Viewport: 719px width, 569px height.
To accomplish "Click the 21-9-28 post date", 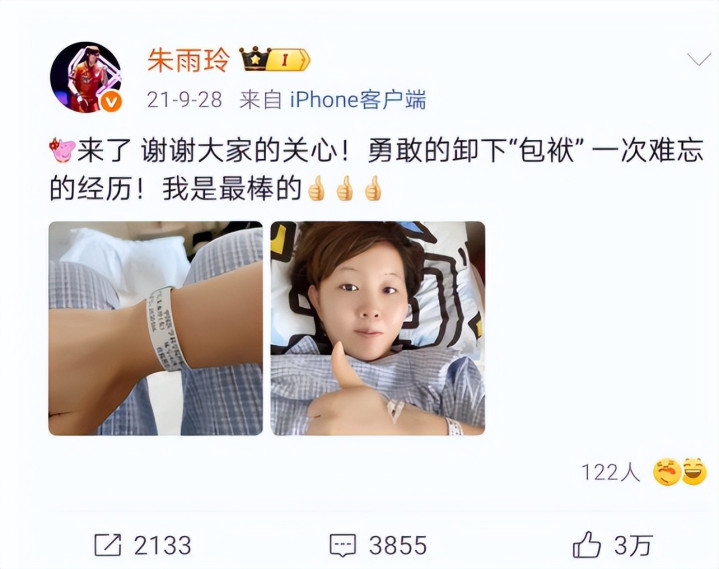I will coord(184,99).
